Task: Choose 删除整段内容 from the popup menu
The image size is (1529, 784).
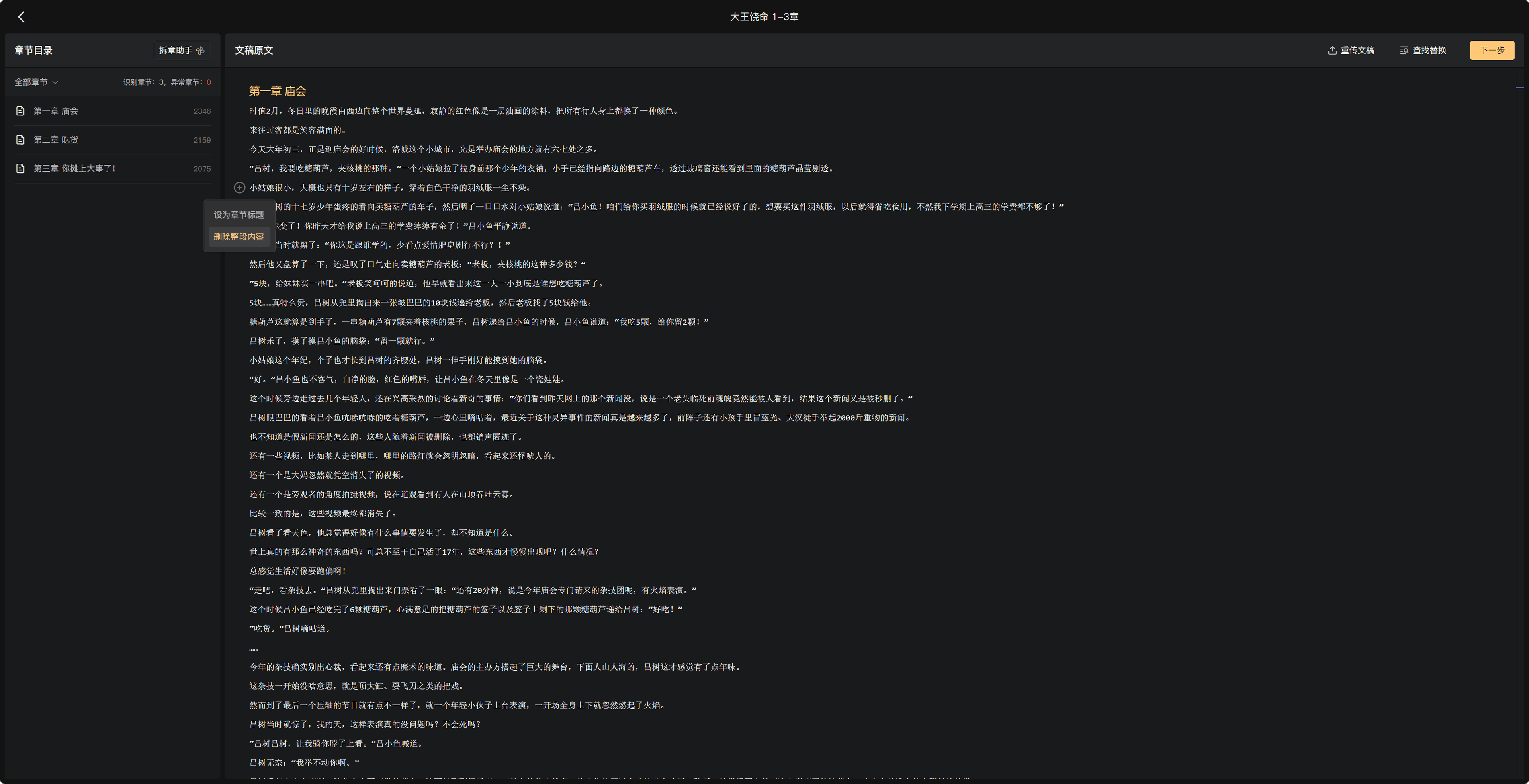Action: tap(239, 237)
